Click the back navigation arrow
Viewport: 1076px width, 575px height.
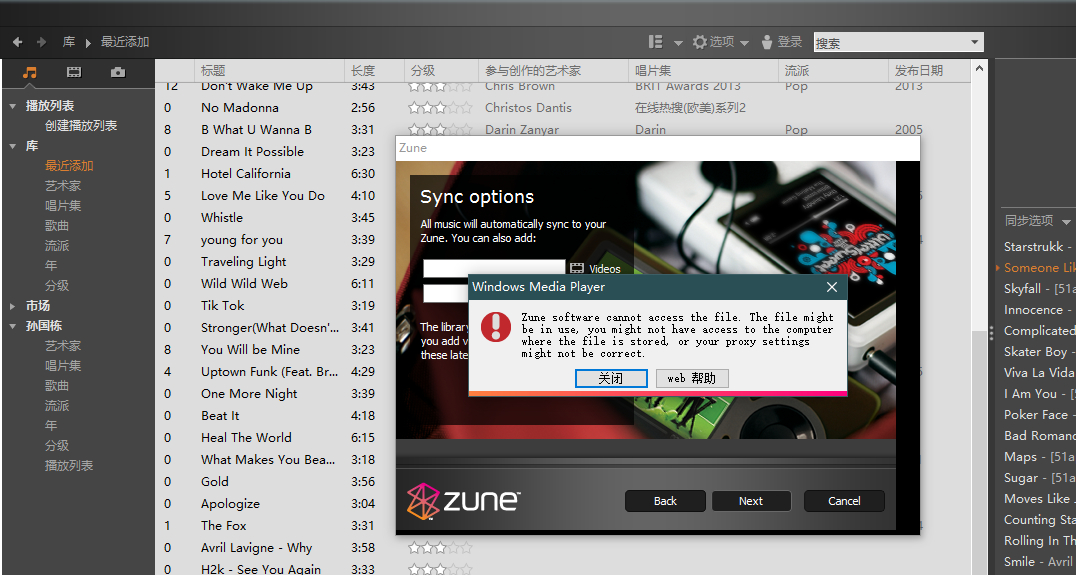click(18, 43)
